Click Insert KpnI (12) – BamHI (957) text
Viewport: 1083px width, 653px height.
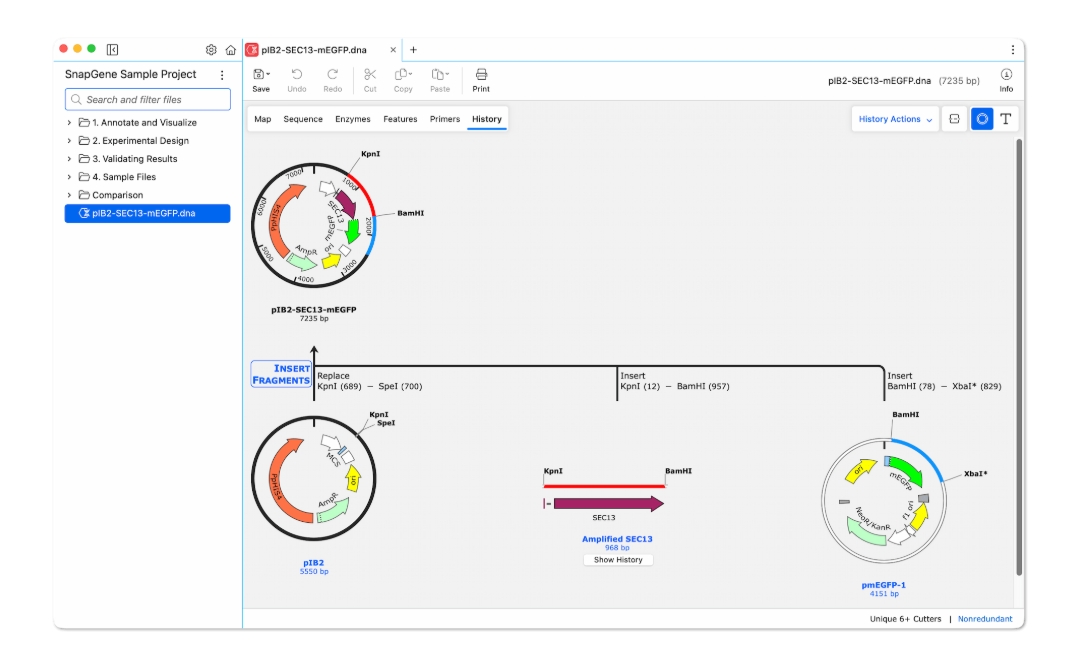point(675,381)
